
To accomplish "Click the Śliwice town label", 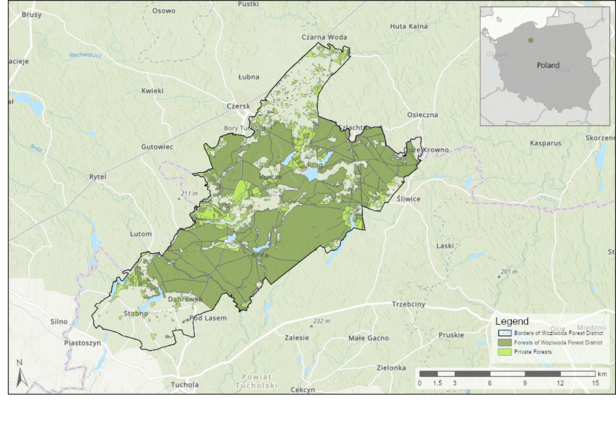I will [x=407, y=199].
